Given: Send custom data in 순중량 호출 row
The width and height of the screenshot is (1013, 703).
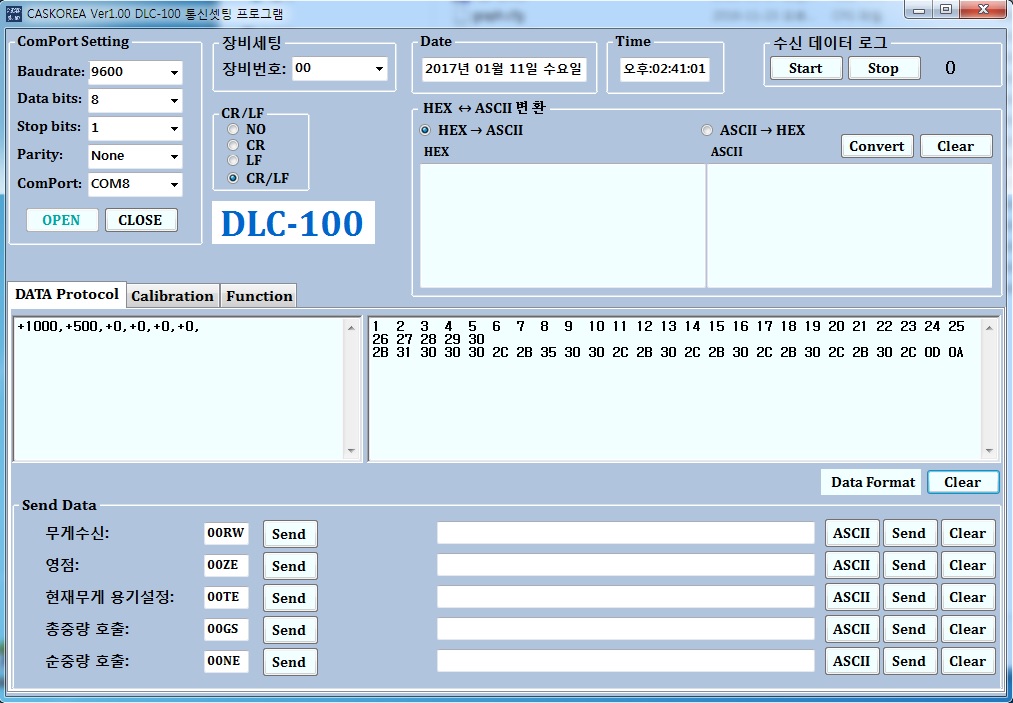Looking at the screenshot, I should [x=910, y=662].
